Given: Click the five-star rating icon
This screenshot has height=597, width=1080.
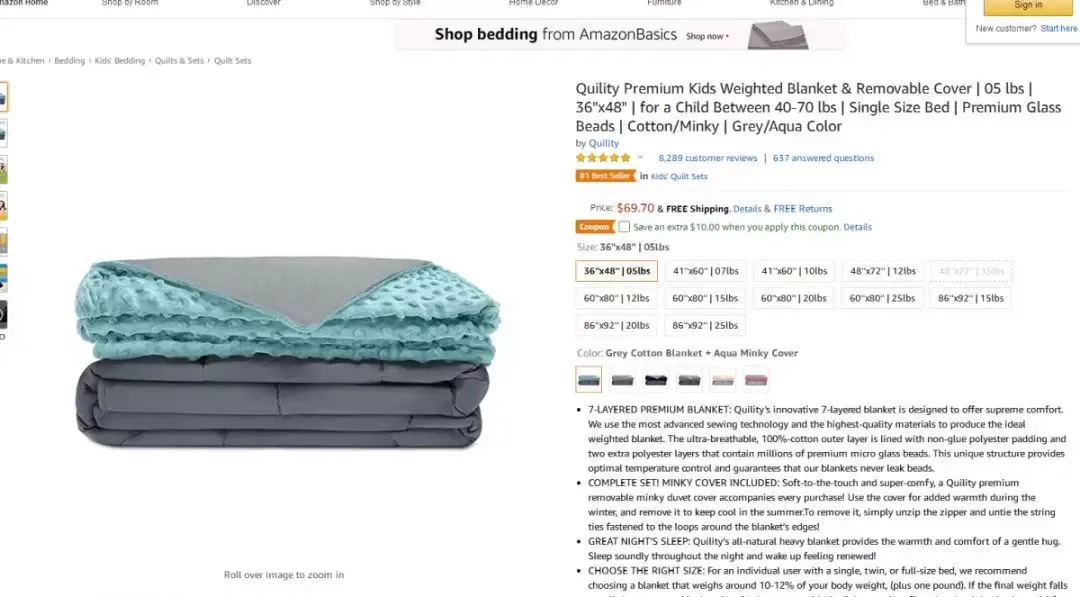Looking at the screenshot, I should (x=604, y=158).
